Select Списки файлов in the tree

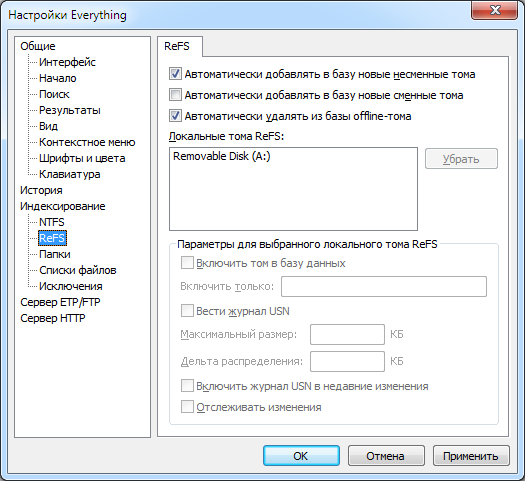(x=78, y=270)
